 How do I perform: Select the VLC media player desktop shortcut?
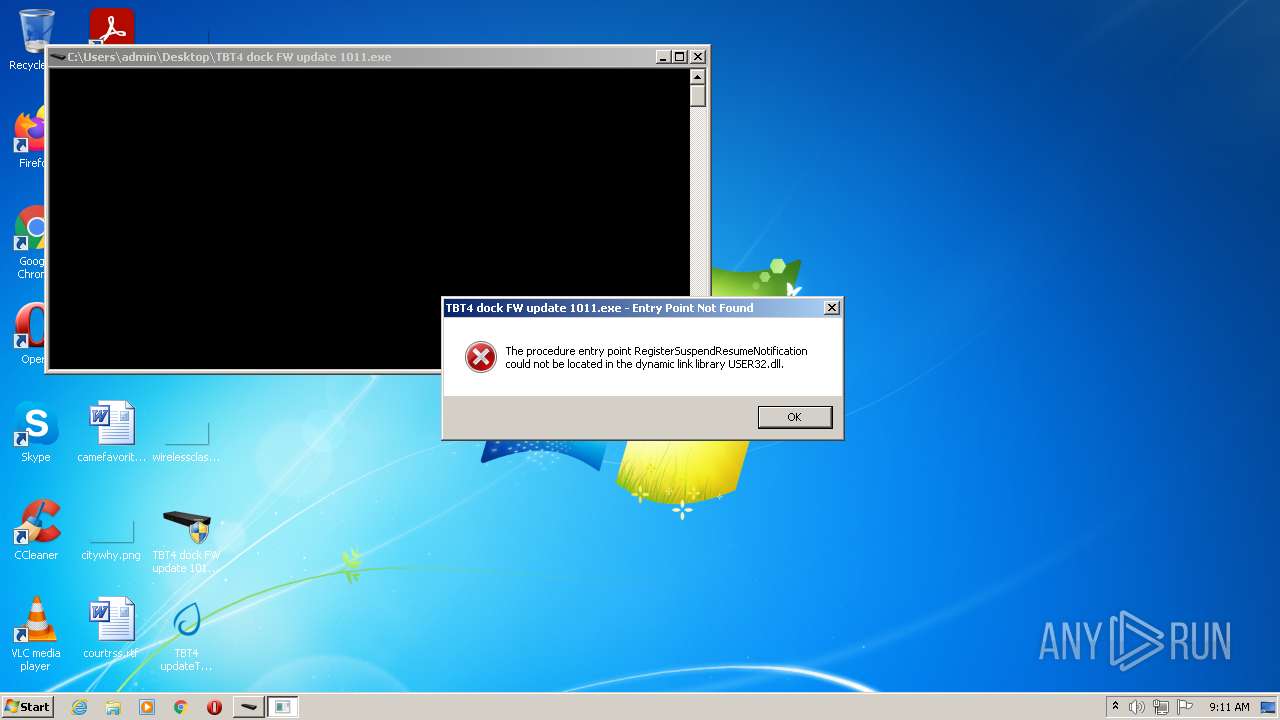click(x=36, y=634)
